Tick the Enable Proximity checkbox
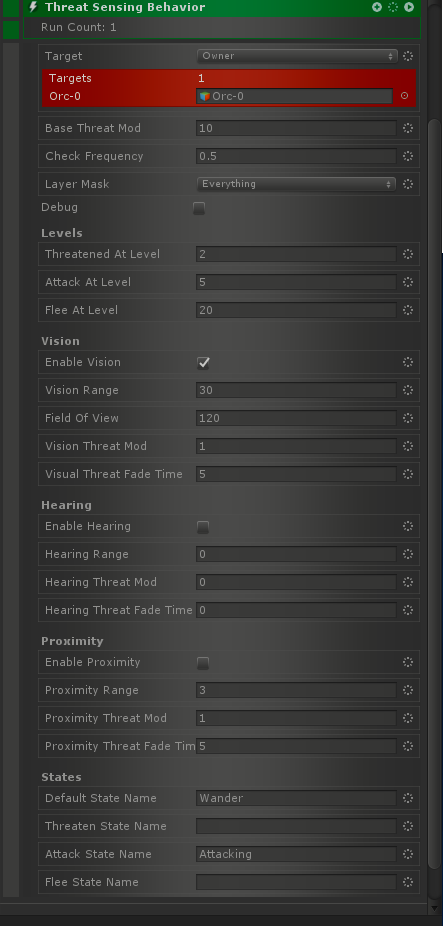 point(203,663)
